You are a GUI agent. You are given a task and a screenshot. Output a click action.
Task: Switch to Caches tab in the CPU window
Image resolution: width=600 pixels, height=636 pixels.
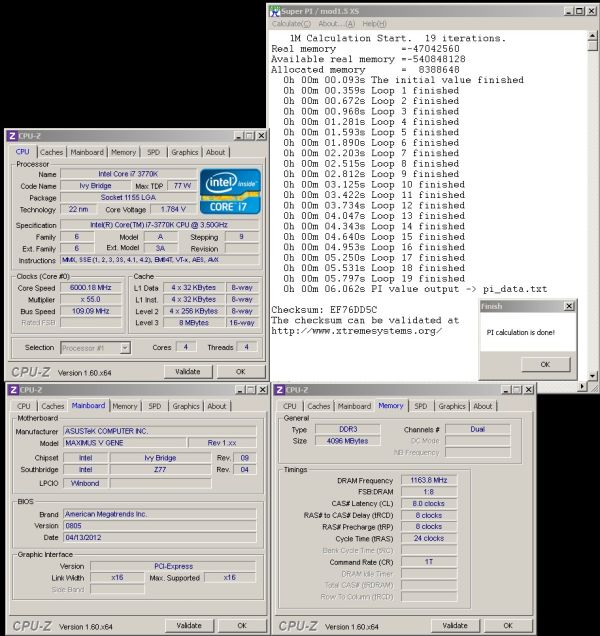tap(52, 152)
